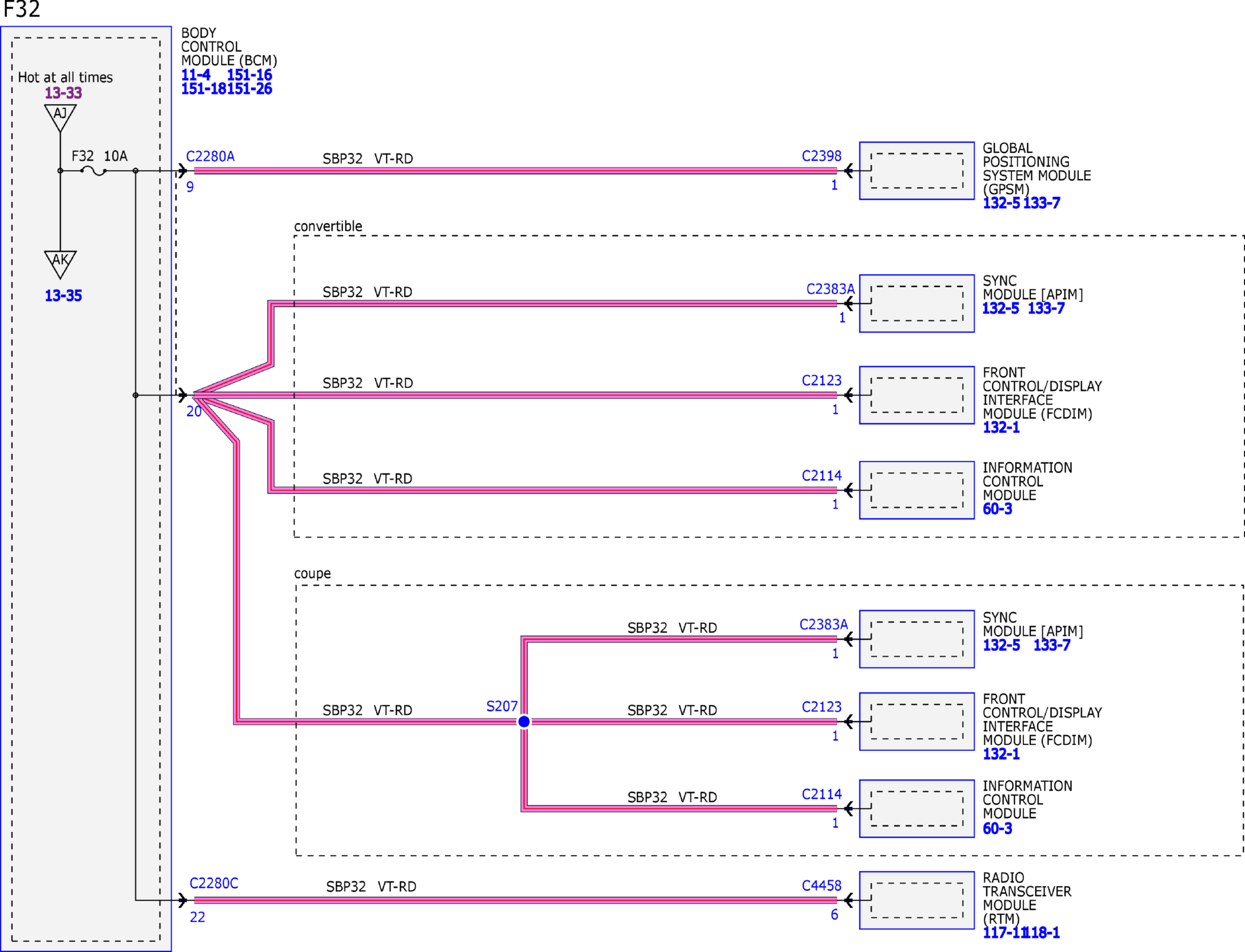This screenshot has width=1245, height=952.
Task: Click the C4458 pin 6 terminal arrow
Action: pyautogui.click(x=849, y=900)
